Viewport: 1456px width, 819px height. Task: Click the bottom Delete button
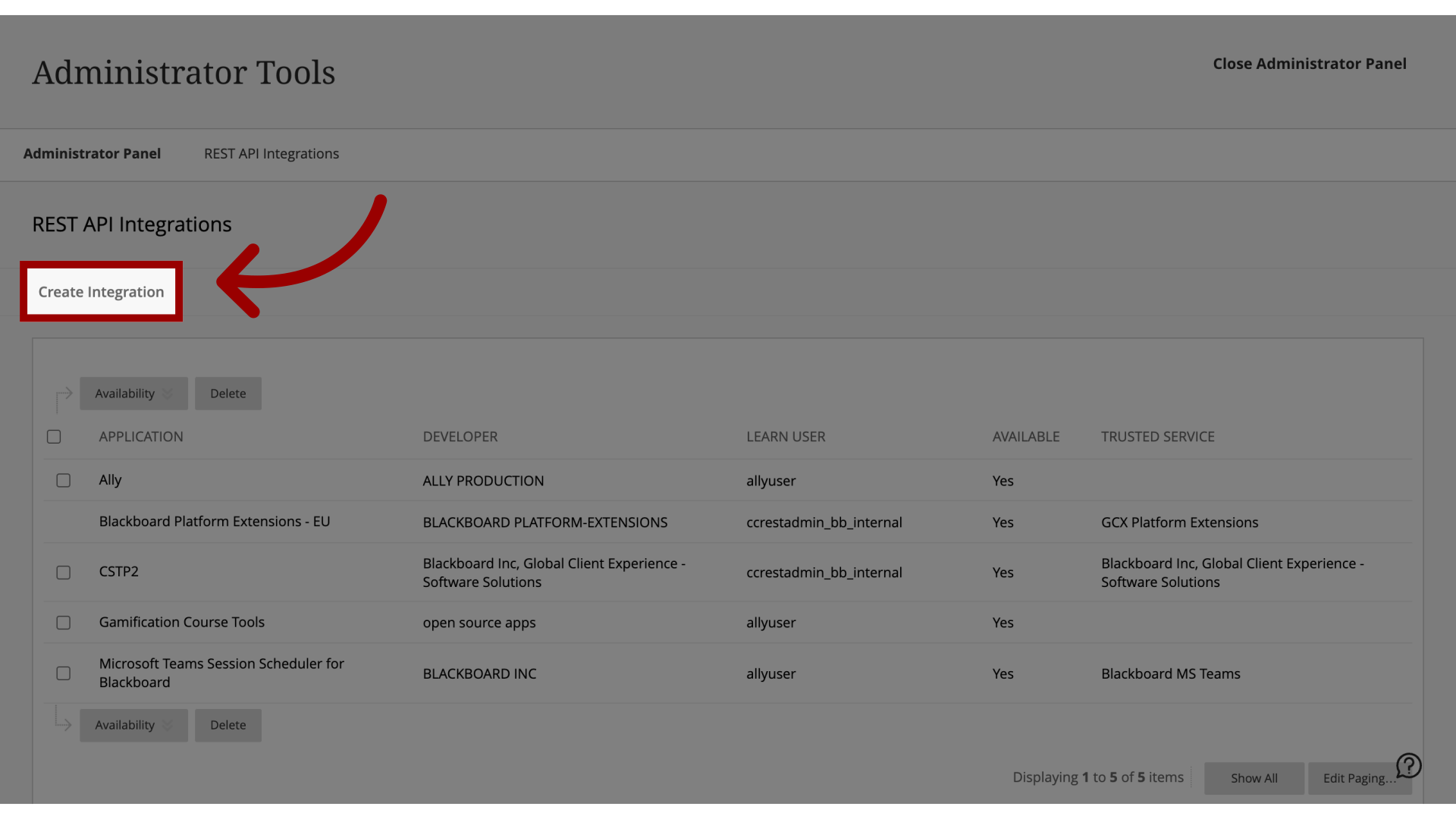(228, 725)
